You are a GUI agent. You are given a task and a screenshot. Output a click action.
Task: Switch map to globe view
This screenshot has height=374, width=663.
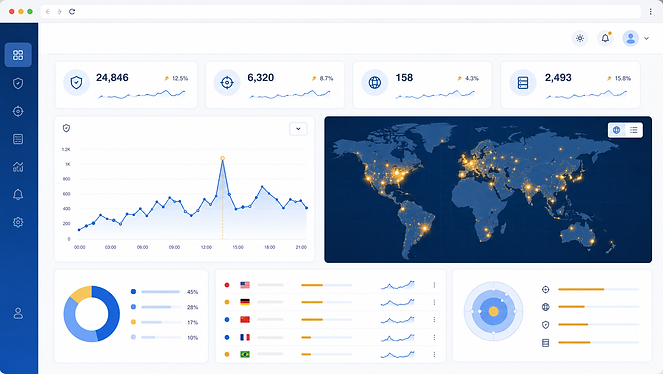click(616, 130)
